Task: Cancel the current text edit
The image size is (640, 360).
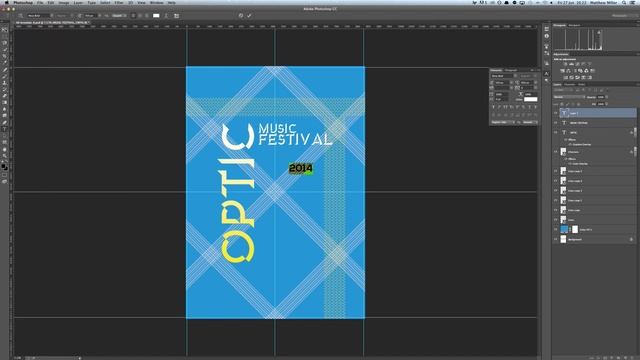Action: pyautogui.click(x=241, y=16)
